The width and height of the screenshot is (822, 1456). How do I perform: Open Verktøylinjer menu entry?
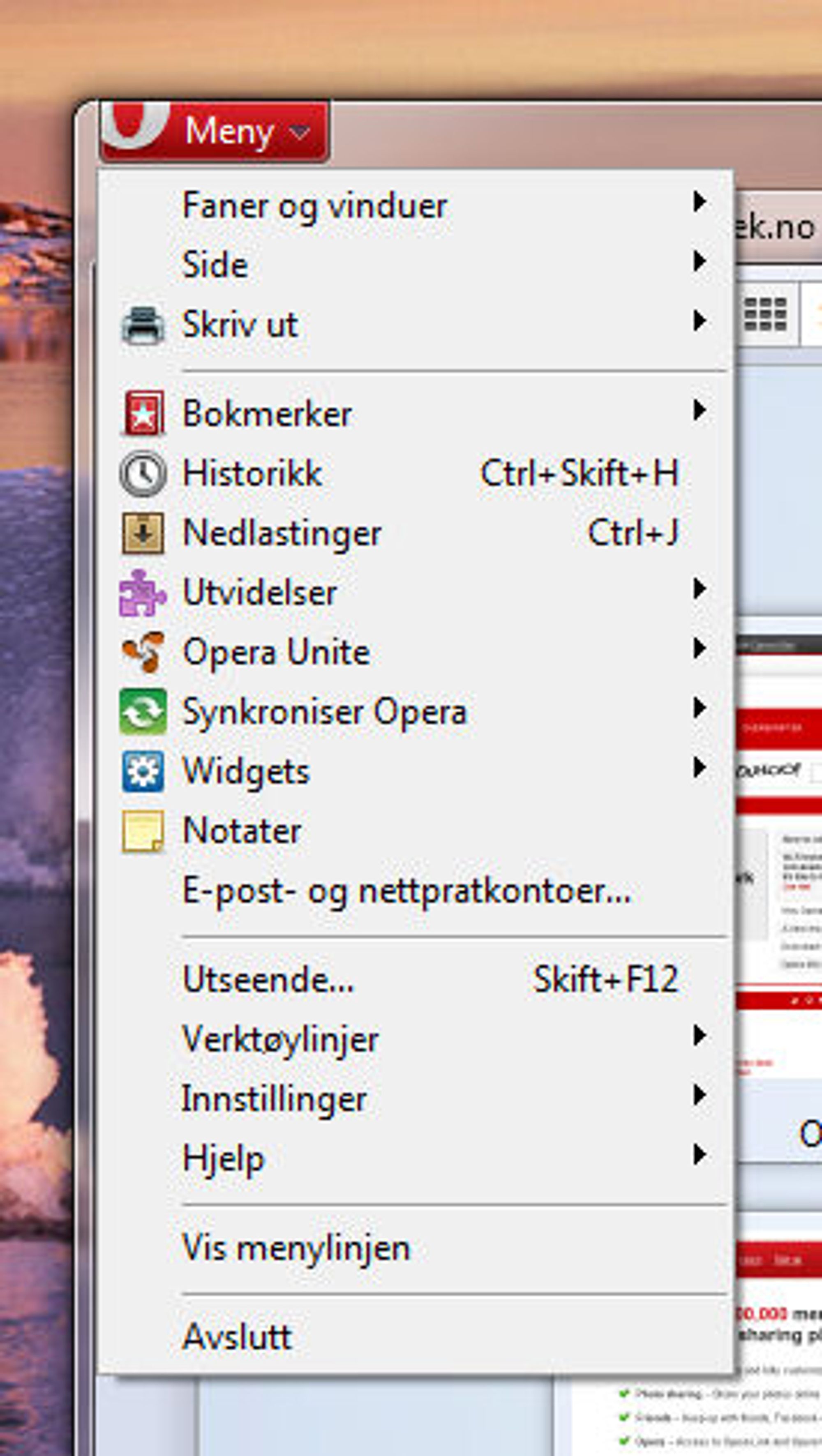(416, 1039)
